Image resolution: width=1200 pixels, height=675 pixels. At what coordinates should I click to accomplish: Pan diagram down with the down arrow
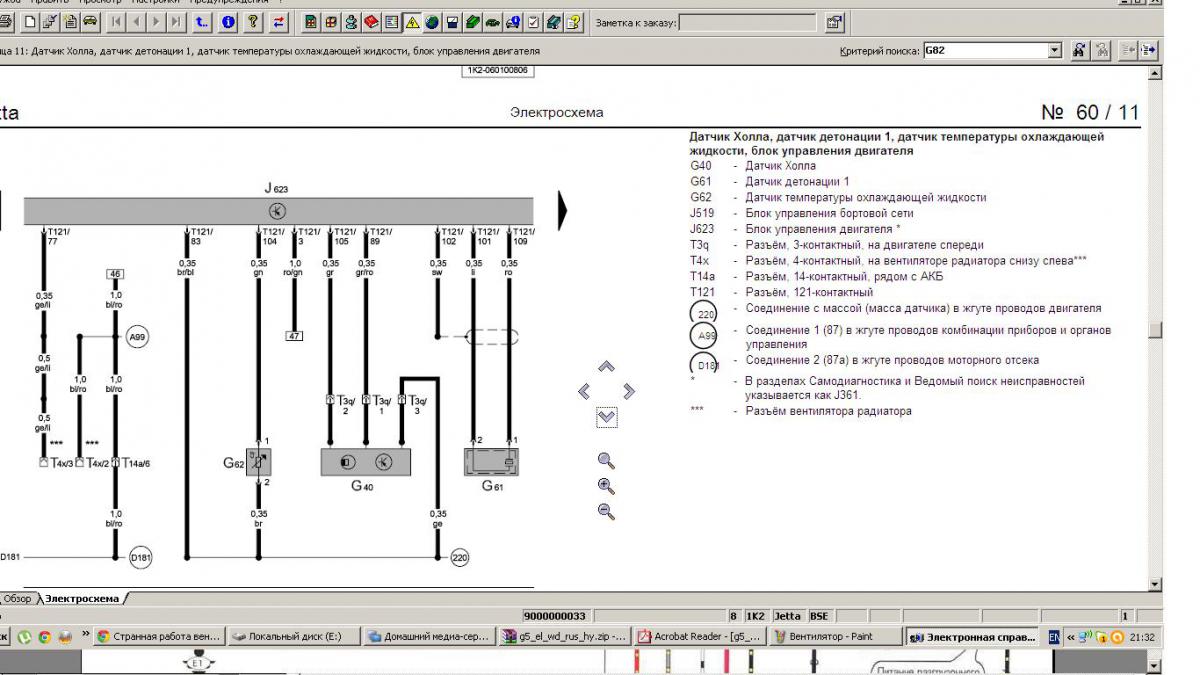coord(606,417)
